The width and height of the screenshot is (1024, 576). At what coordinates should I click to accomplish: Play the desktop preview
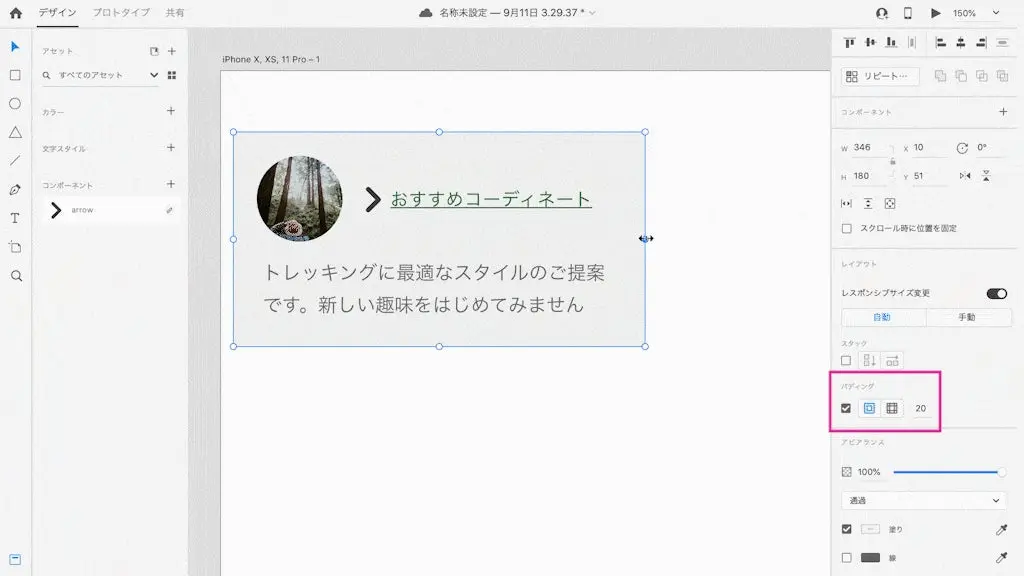coord(936,13)
